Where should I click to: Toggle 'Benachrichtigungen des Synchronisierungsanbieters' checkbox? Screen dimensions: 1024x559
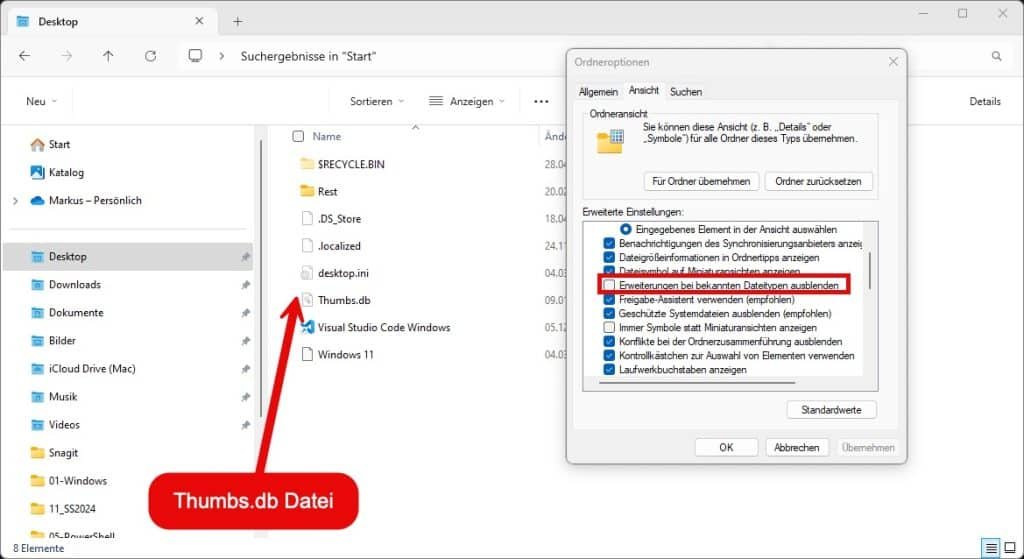(x=609, y=244)
